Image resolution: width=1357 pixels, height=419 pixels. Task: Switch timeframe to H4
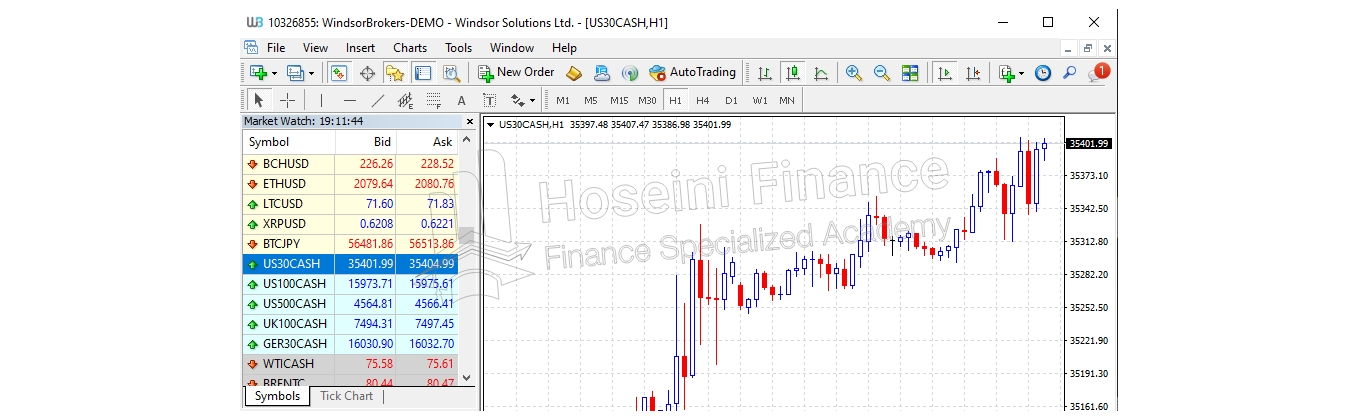703,100
